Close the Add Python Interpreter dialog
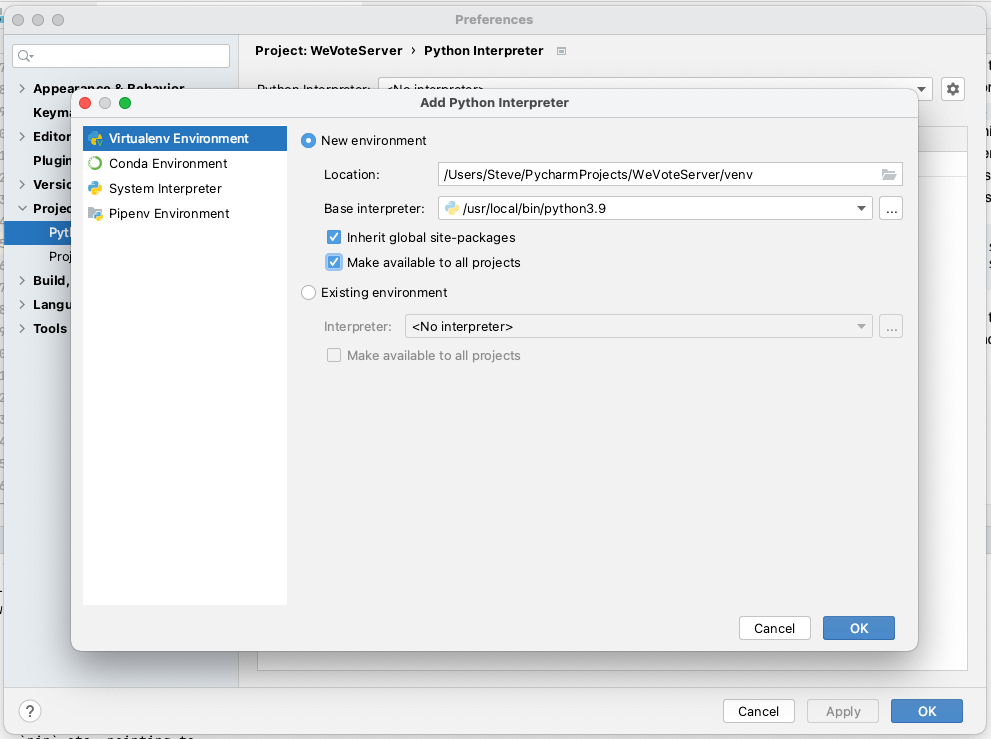 pos(85,103)
